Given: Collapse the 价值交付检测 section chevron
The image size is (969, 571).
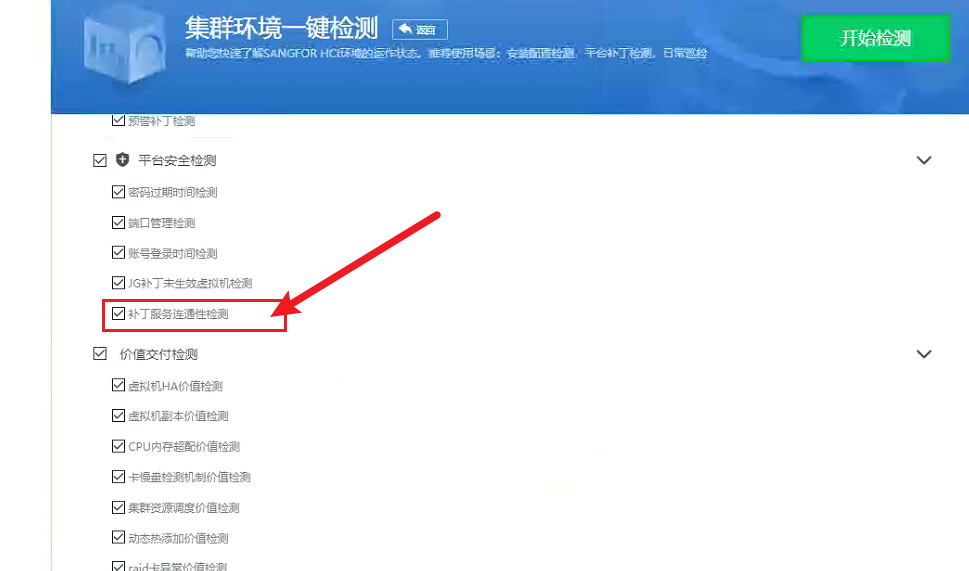Looking at the screenshot, I should tap(924, 354).
